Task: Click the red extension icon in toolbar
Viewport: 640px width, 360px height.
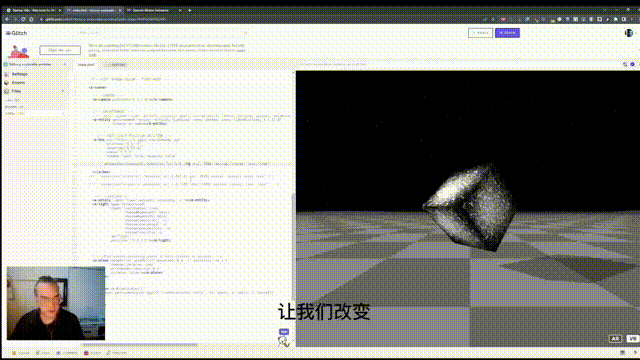Action: 503,19
